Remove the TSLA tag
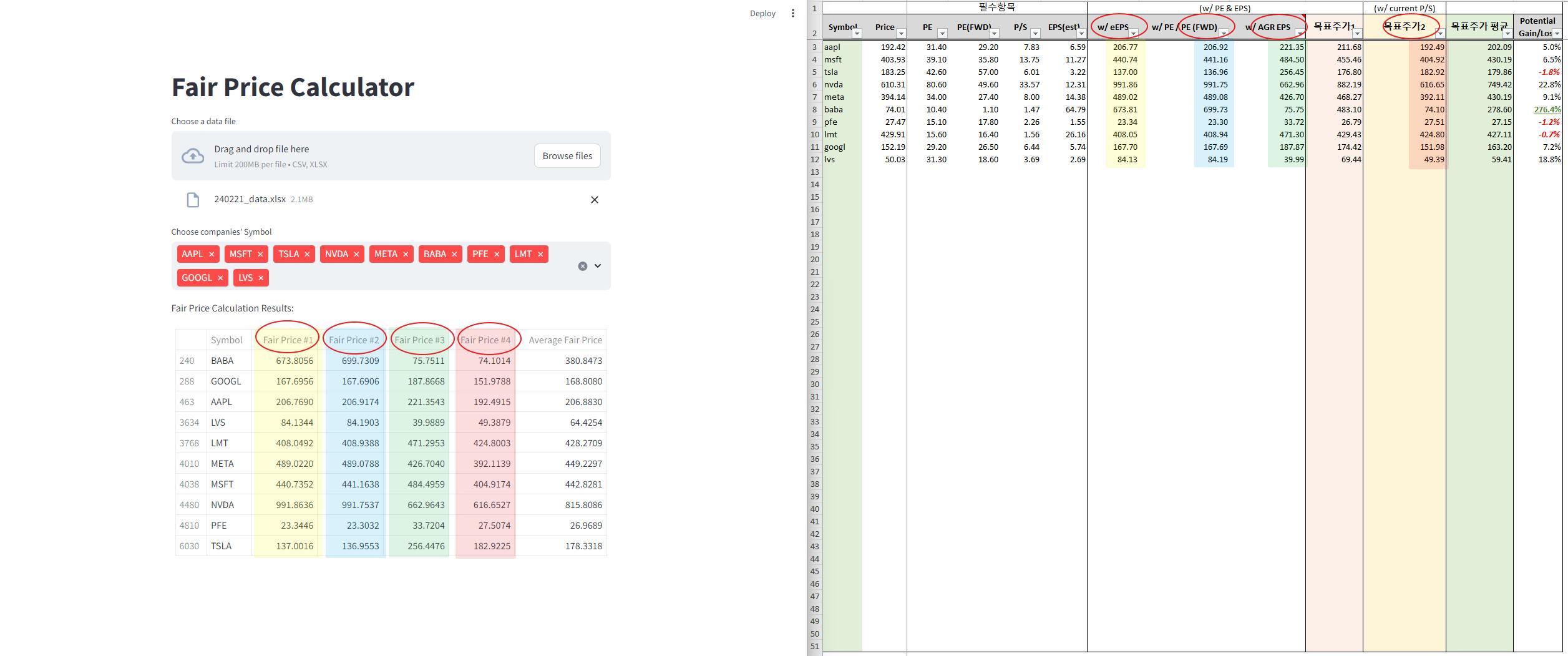The image size is (1568, 656). (307, 254)
